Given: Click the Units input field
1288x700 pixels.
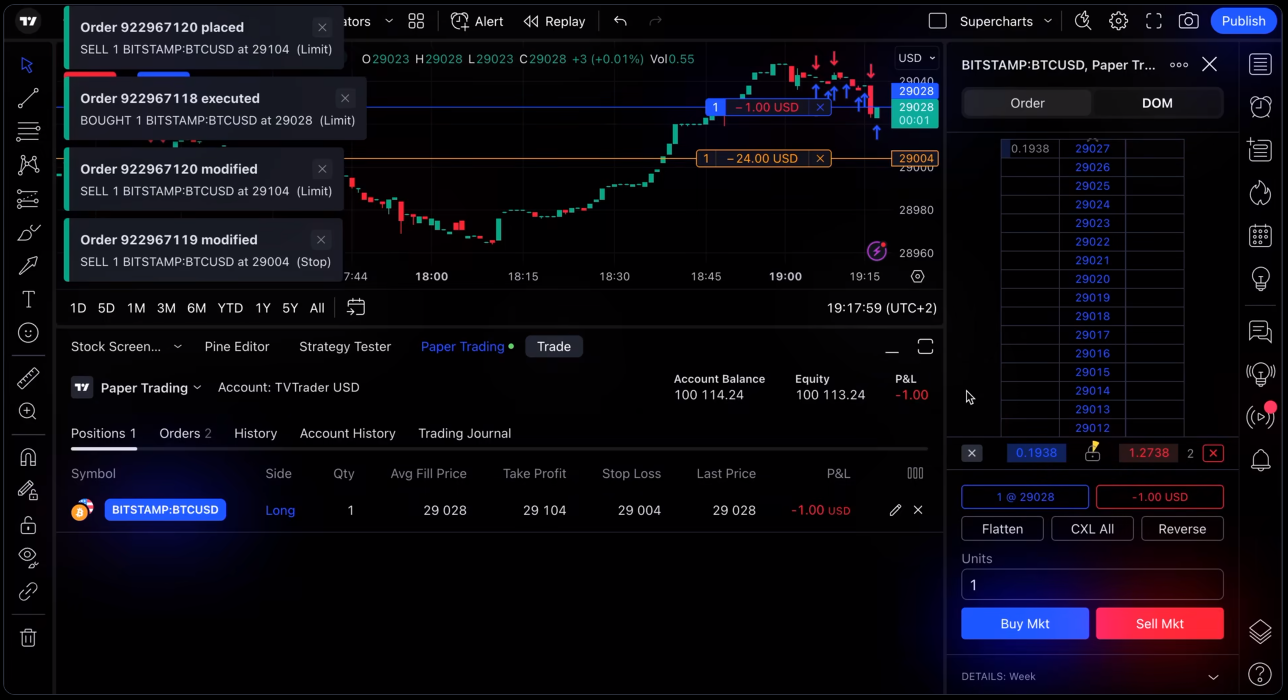Looking at the screenshot, I should tap(1092, 585).
